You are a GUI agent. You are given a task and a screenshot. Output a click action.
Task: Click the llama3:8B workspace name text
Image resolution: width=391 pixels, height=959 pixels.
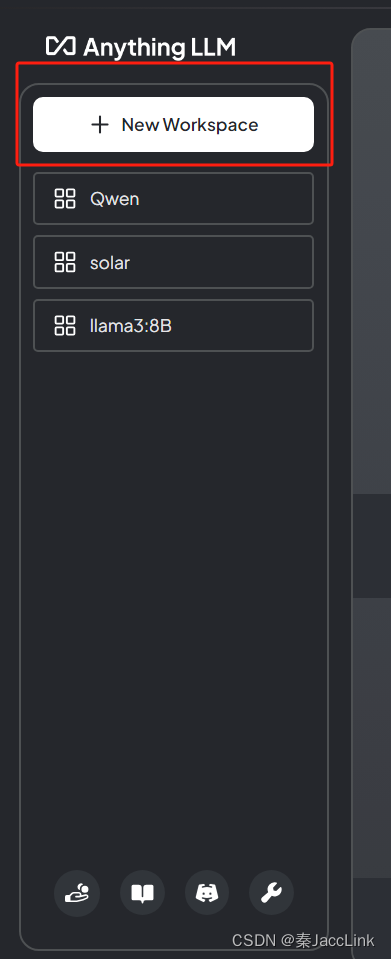tap(130, 326)
